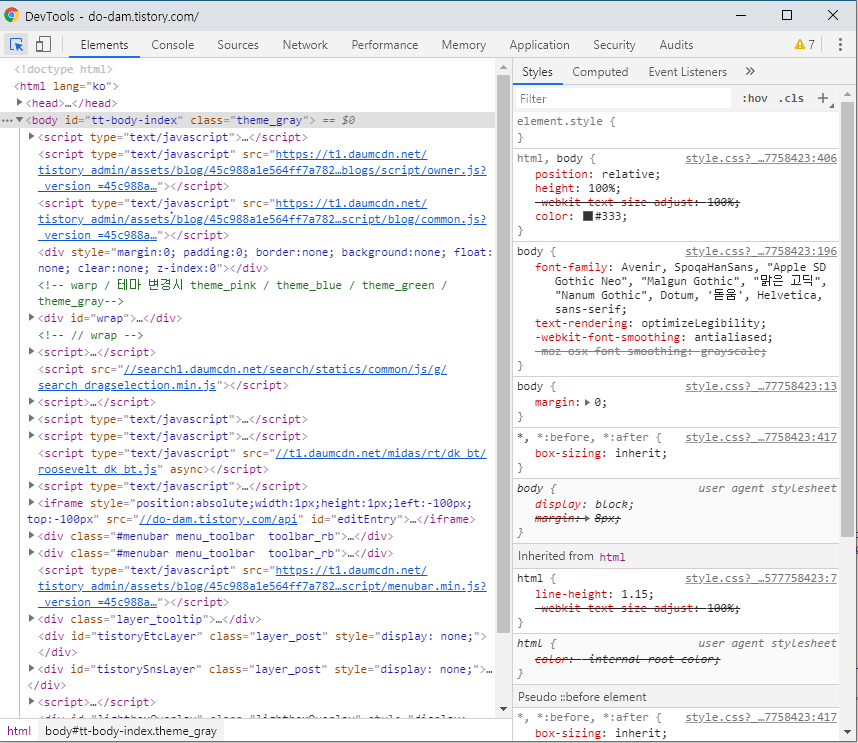Open the common.js script URL link
Screen dimensions: 858x743
coord(262,219)
